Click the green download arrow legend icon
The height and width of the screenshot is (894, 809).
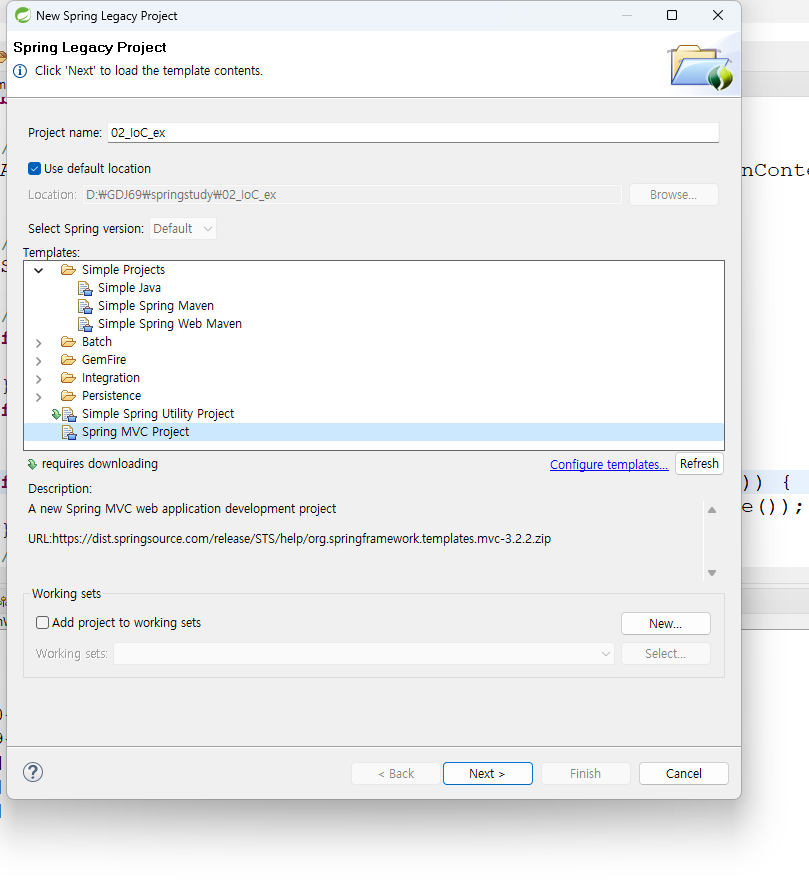tap(32, 465)
